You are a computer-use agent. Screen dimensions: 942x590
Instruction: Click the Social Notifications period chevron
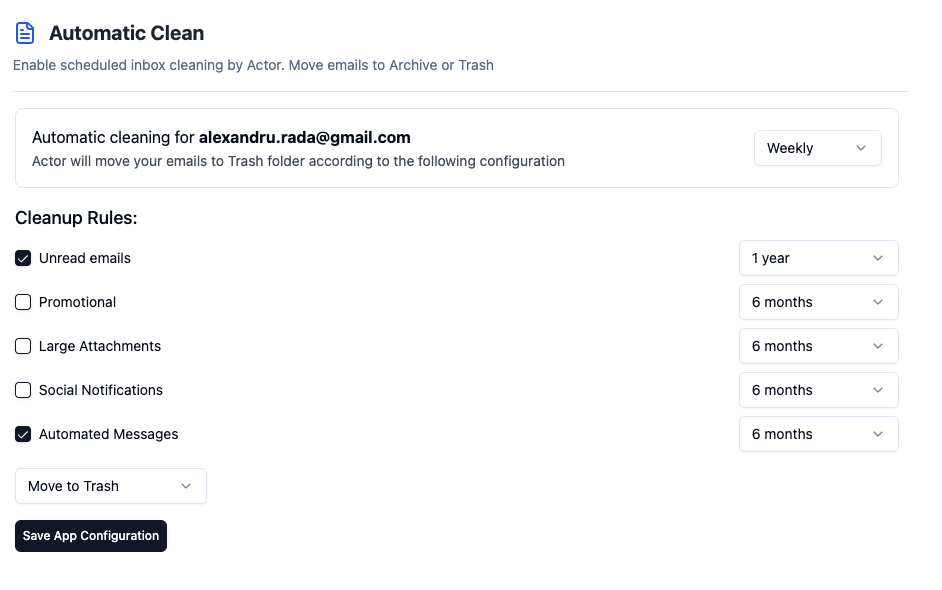point(878,390)
